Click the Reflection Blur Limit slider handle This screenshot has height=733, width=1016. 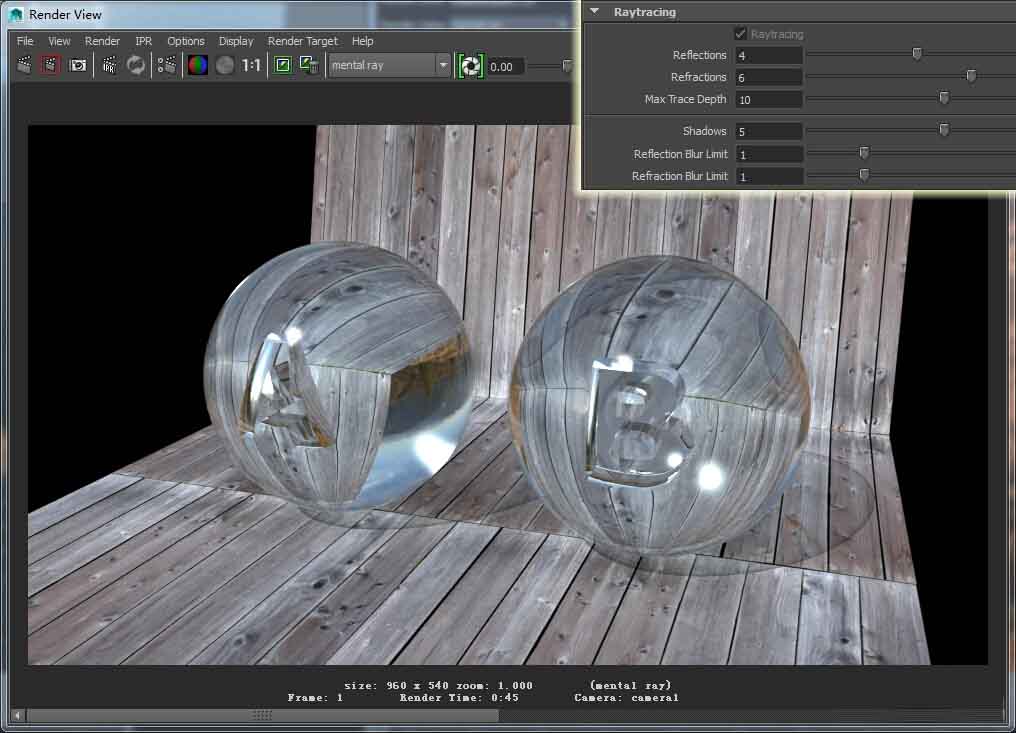(x=864, y=152)
